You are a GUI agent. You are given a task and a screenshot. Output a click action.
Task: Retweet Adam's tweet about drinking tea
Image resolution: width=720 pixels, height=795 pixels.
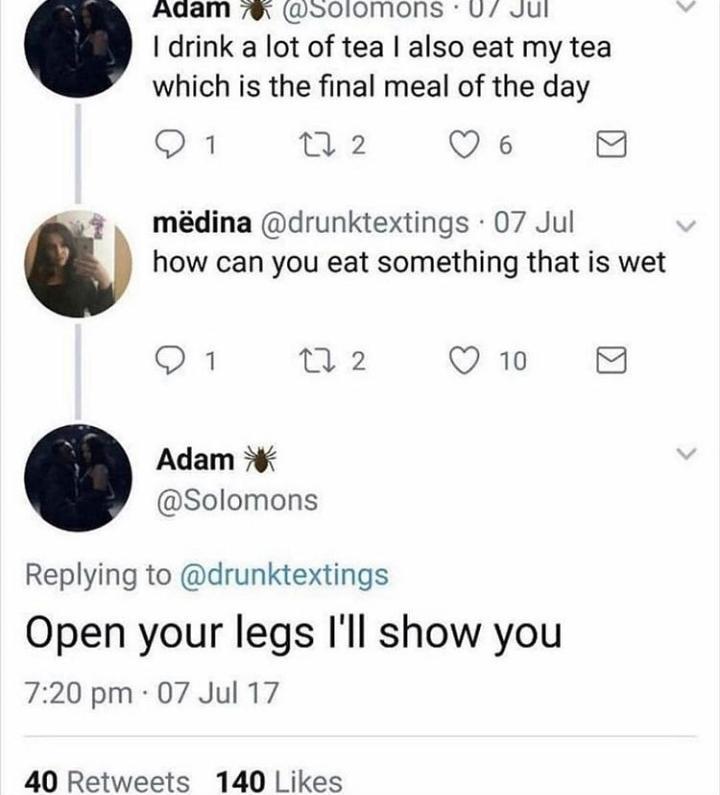[x=336, y=148]
